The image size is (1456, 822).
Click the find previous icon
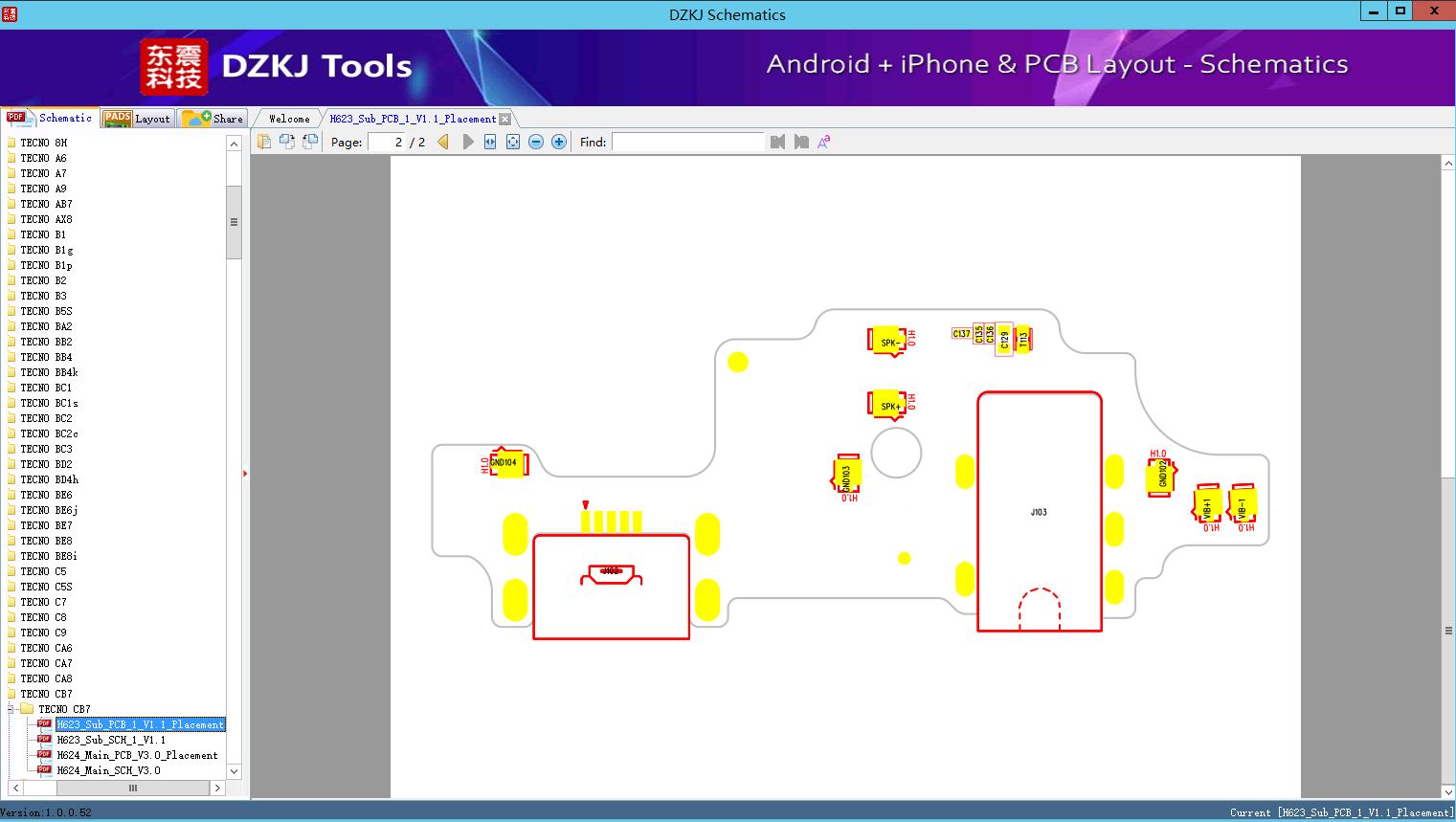(777, 142)
